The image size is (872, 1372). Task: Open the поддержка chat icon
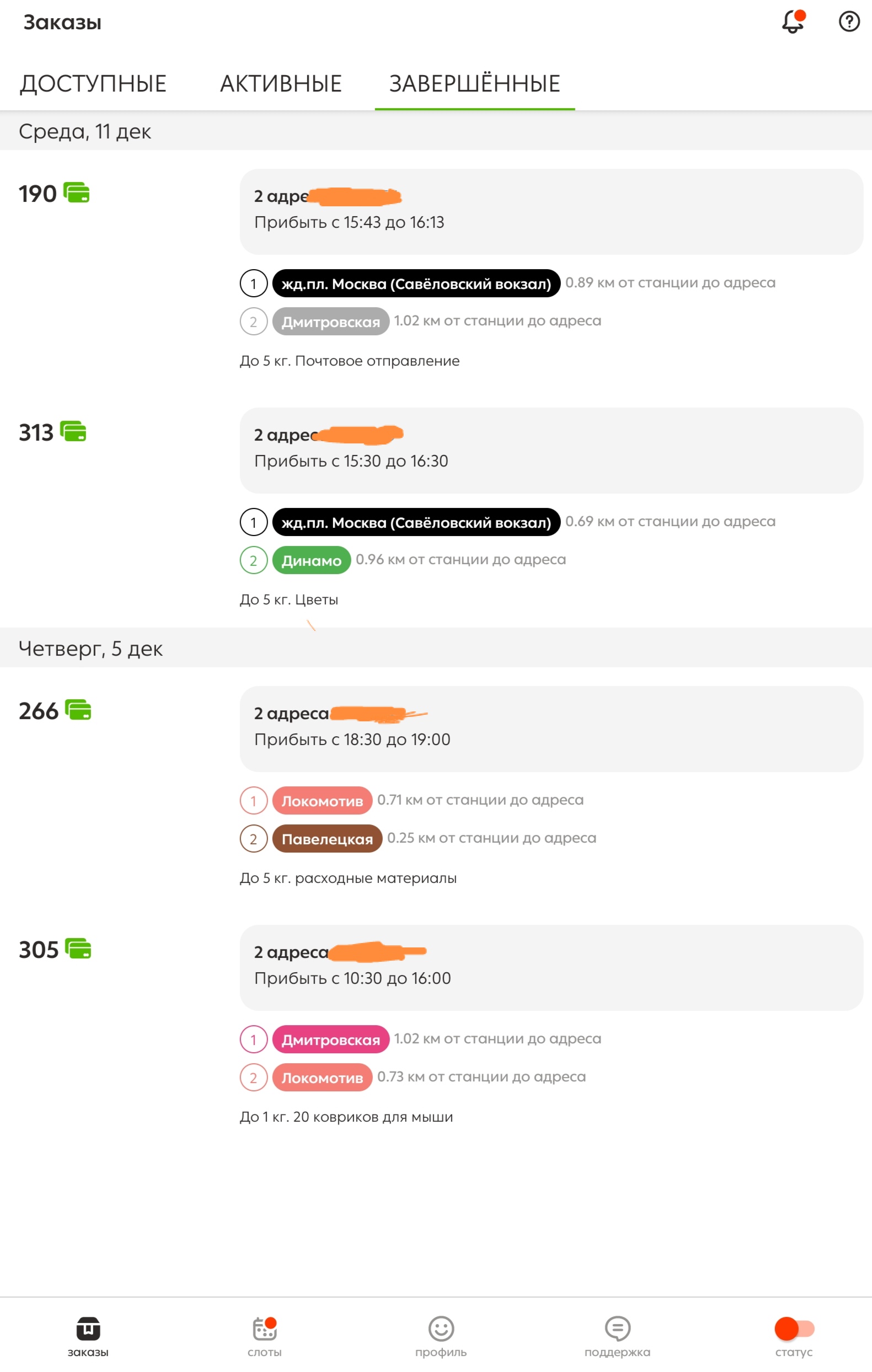click(617, 1330)
